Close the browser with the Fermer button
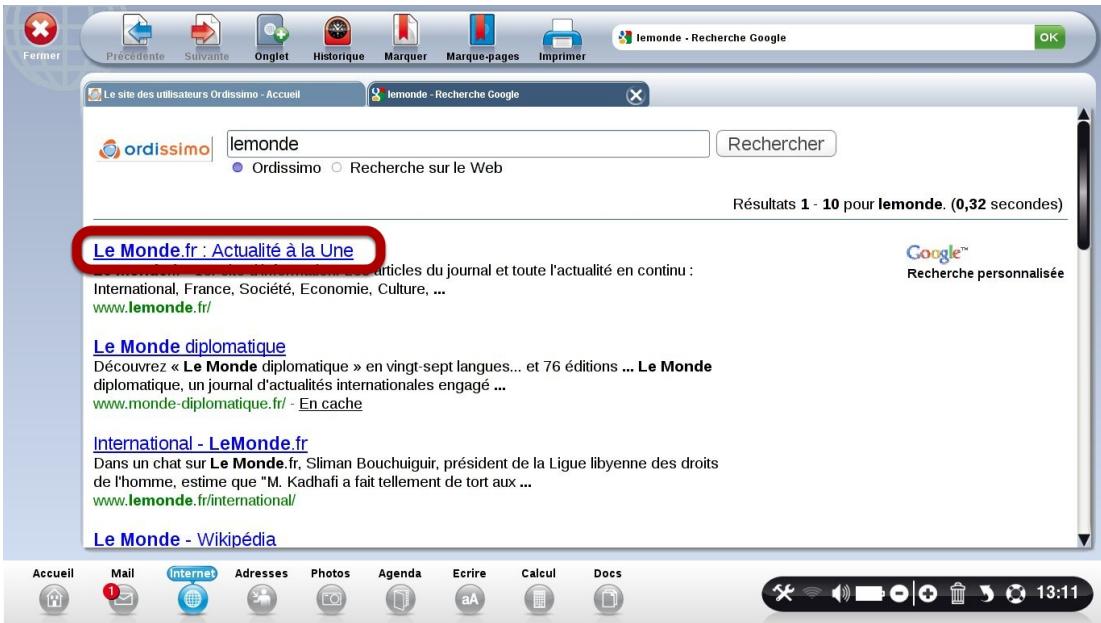This screenshot has width=1101, height=623. coord(41,37)
